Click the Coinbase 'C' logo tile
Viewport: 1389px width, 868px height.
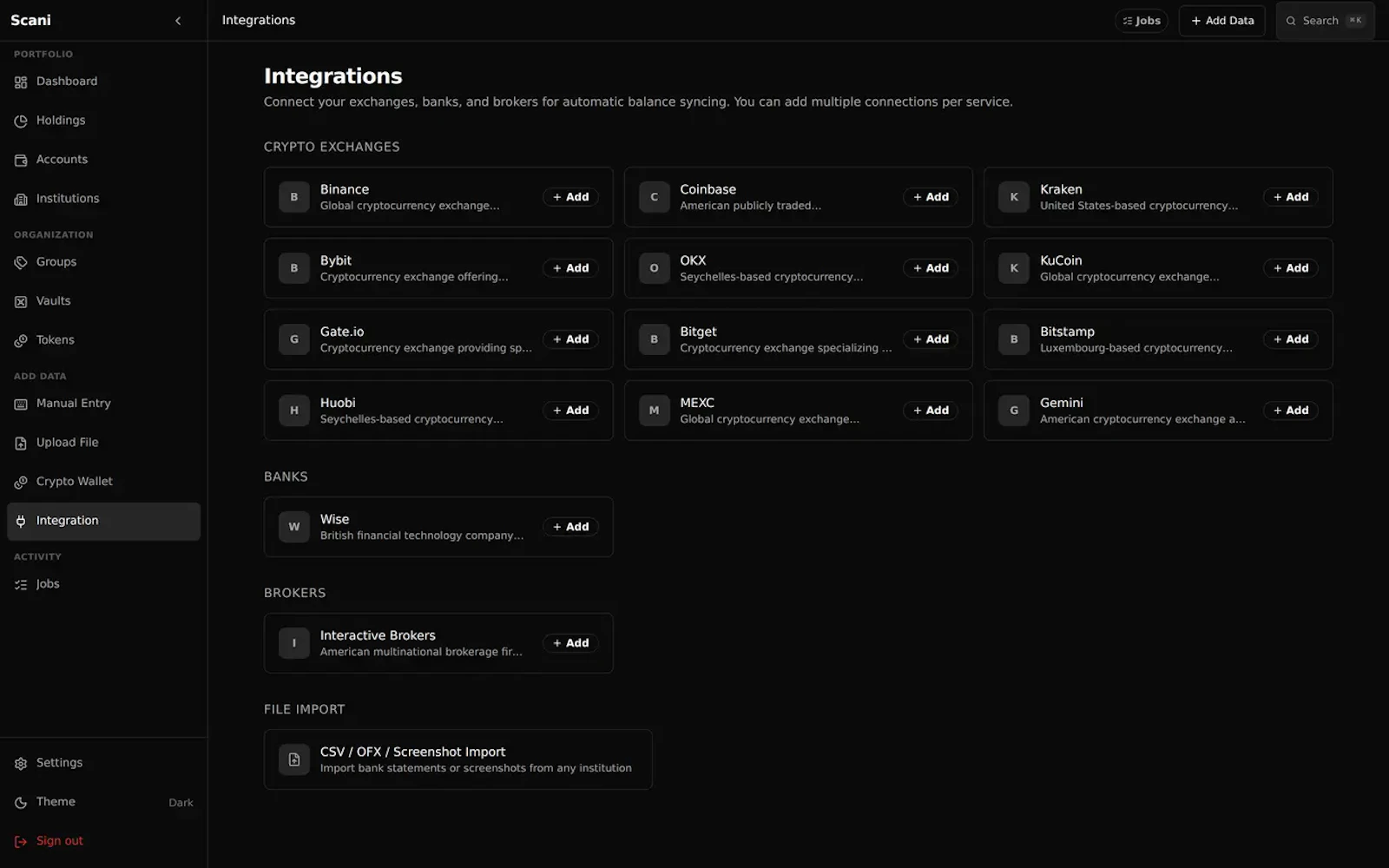[x=655, y=197]
